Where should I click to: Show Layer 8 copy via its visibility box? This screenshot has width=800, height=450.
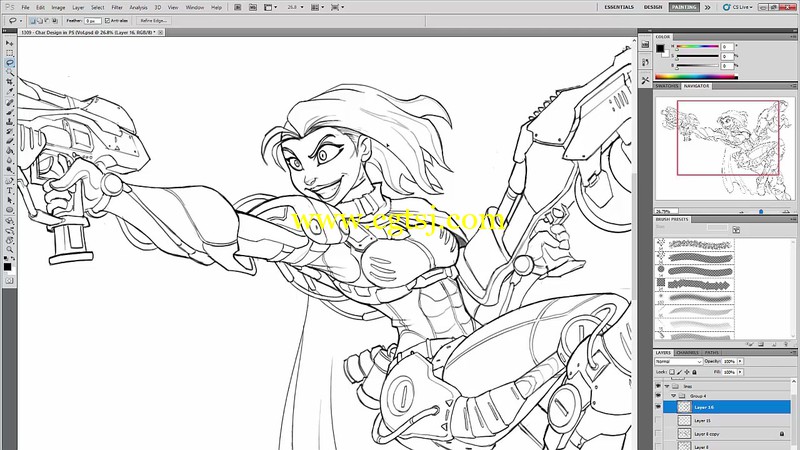click(658, 434)
